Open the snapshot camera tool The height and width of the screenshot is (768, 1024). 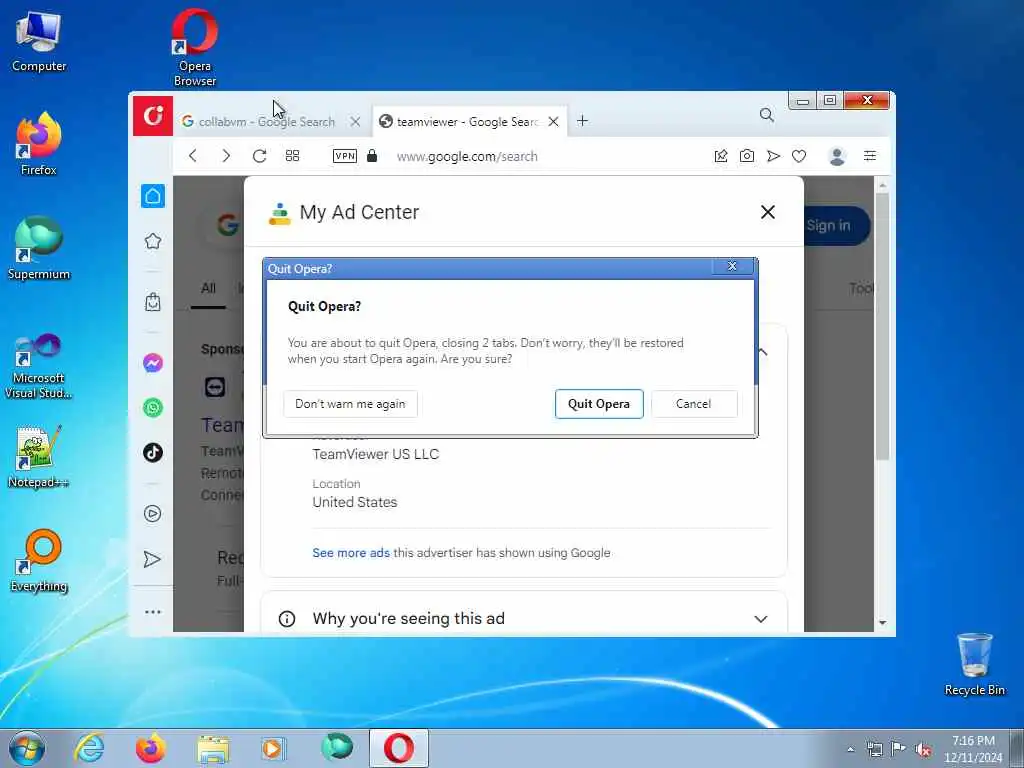746,155
